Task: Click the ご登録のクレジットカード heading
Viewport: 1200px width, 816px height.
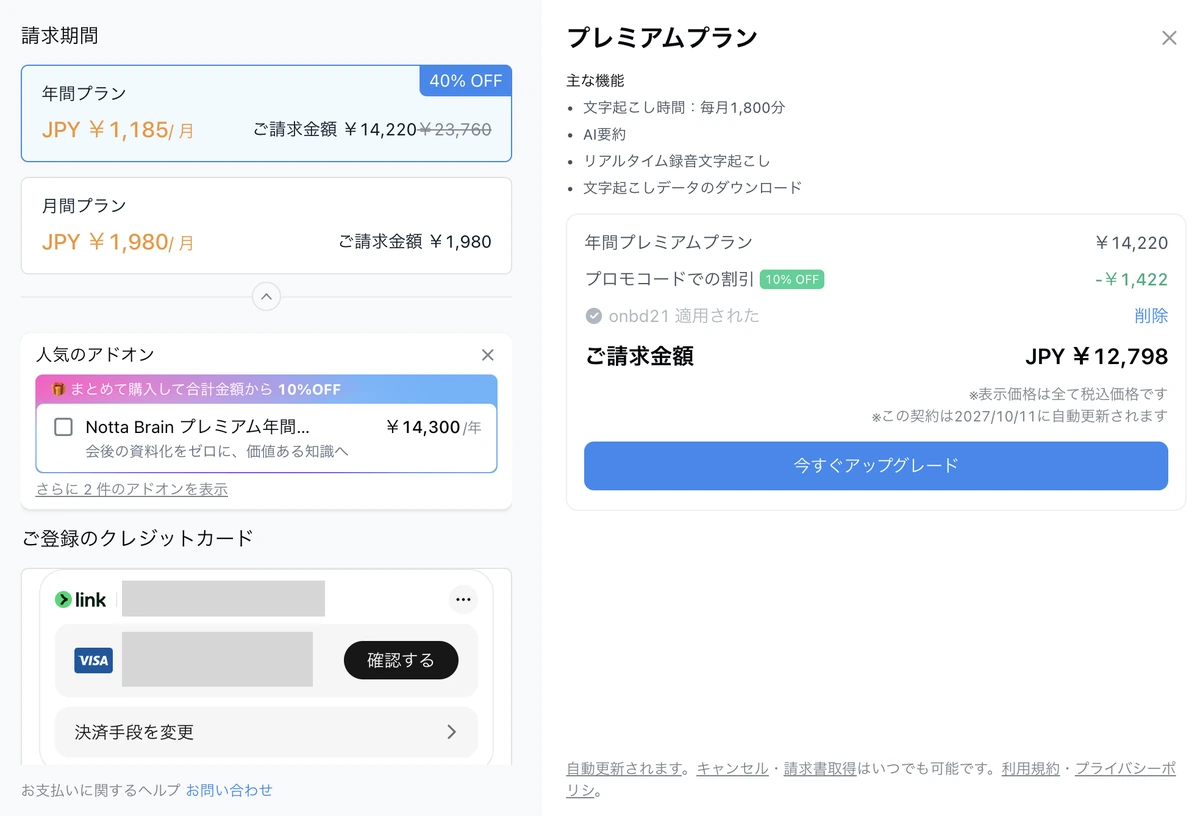Action: click(x=138, y=538)
